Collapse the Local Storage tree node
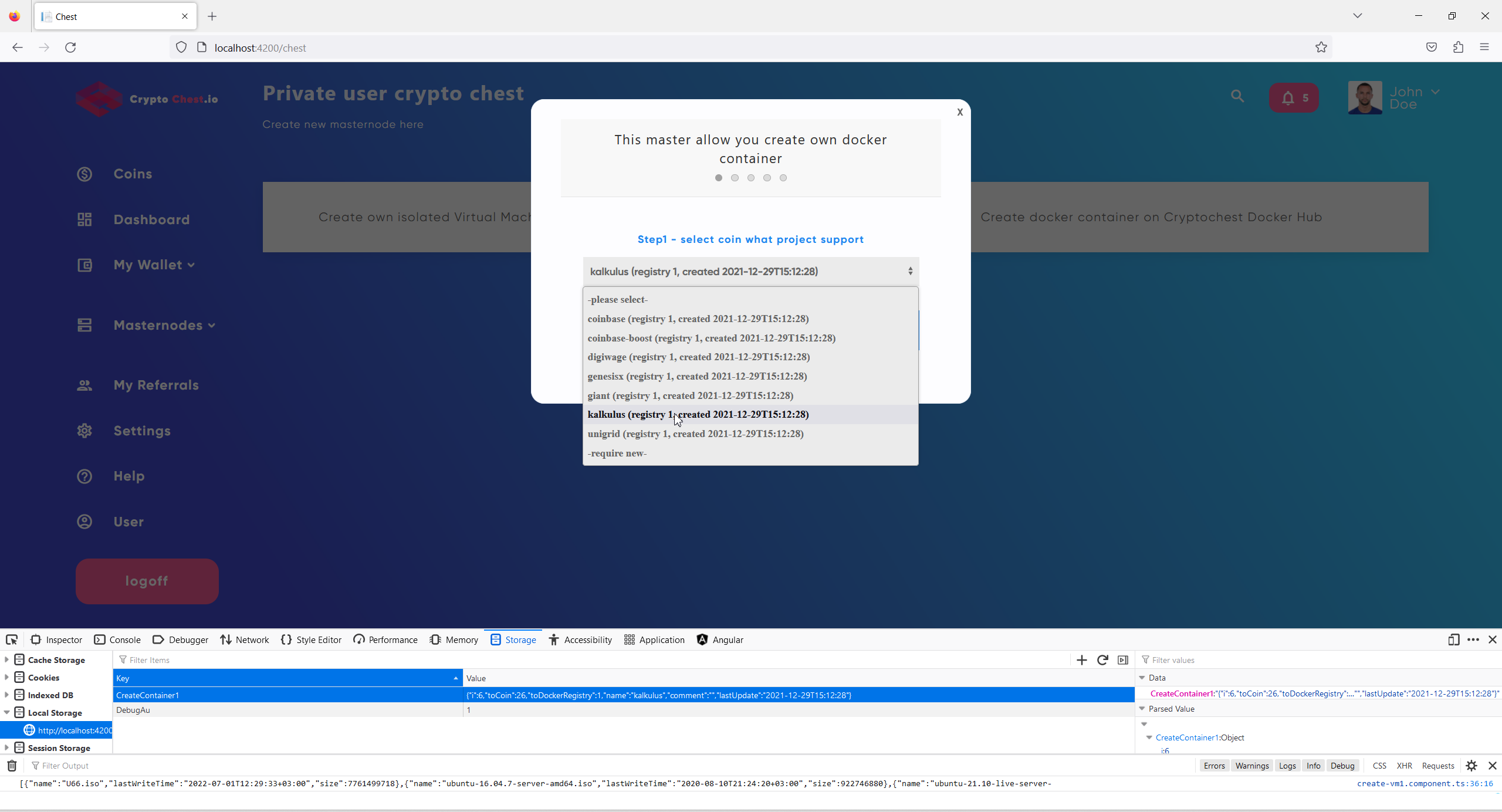 6,713
